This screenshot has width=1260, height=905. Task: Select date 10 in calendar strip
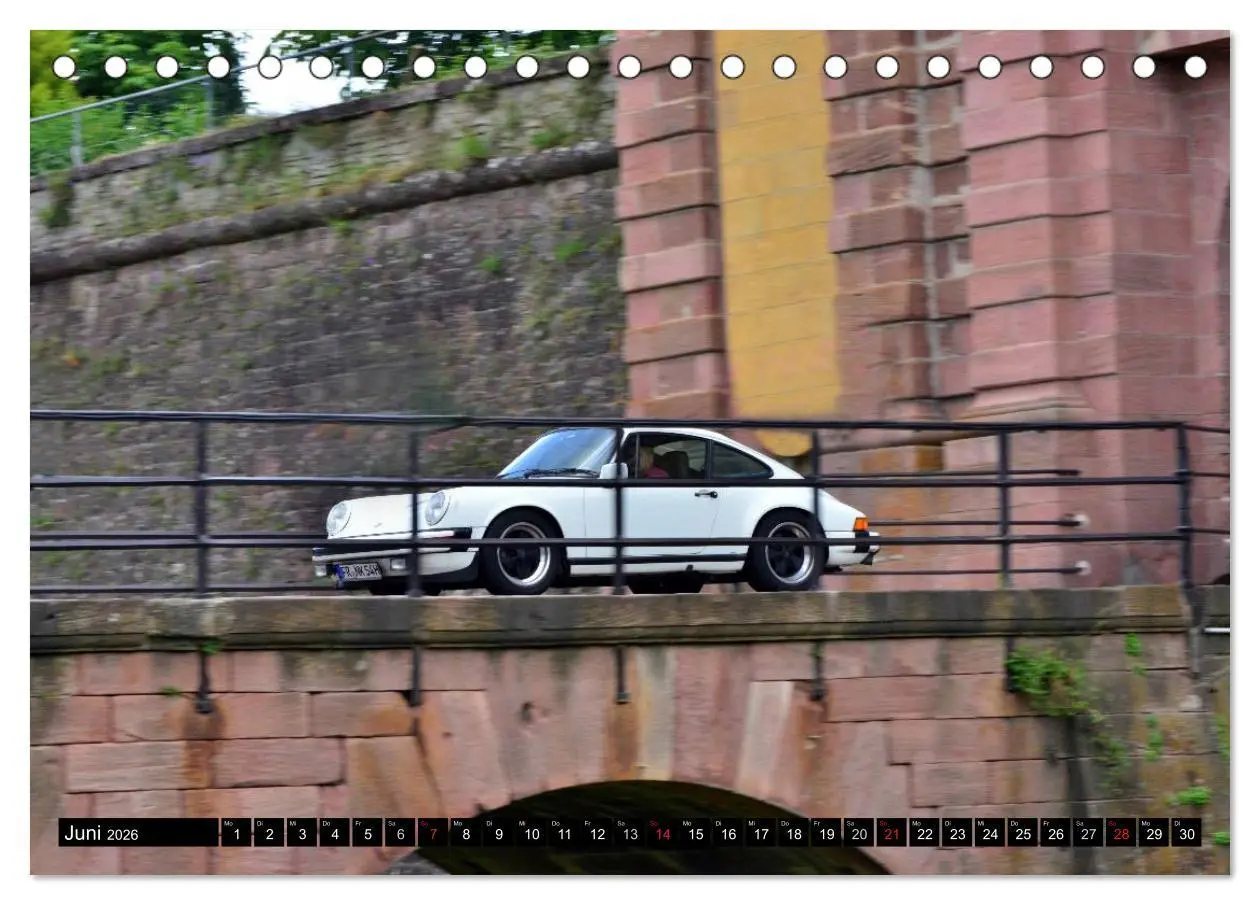531,833
